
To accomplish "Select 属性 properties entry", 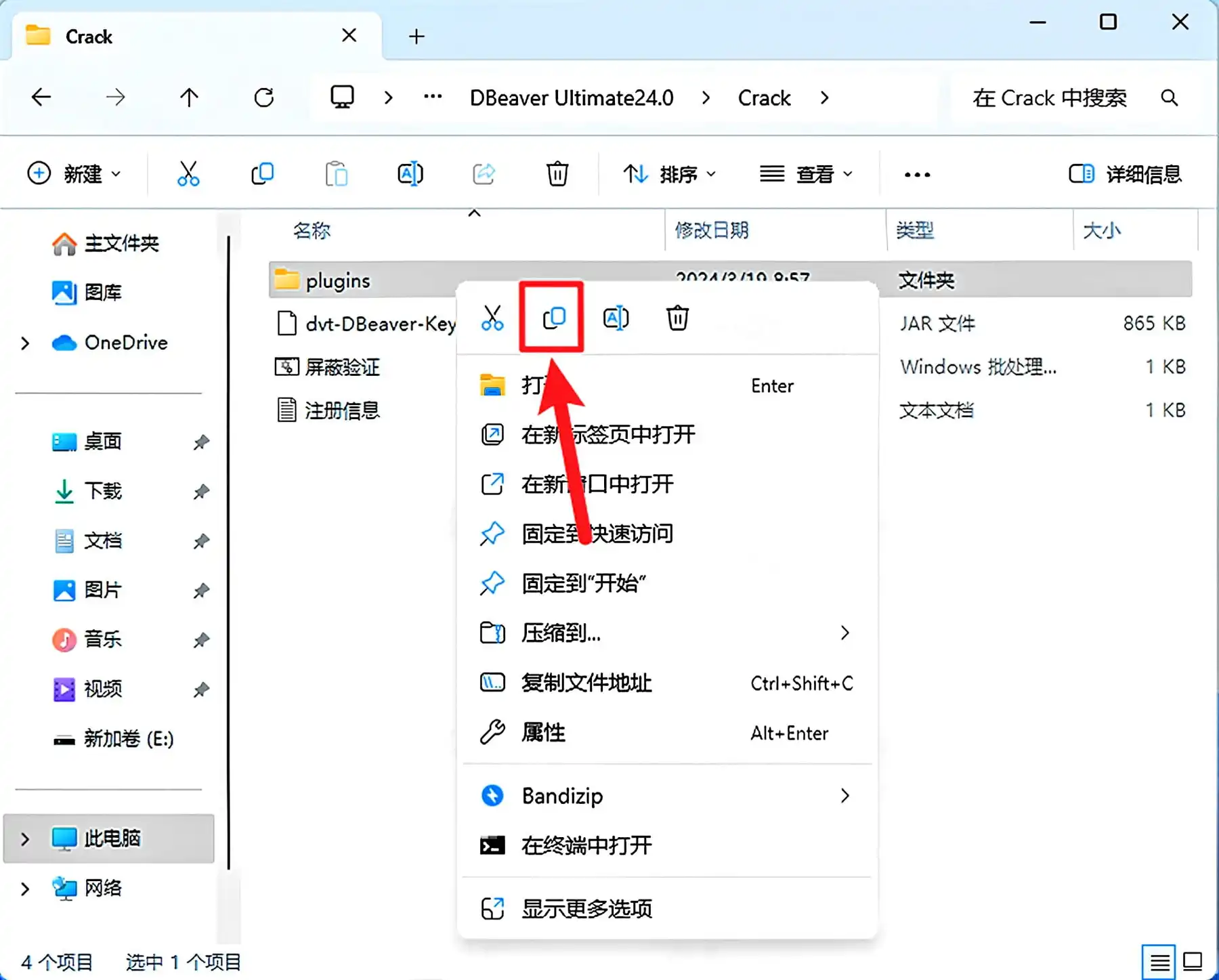I will click(666, 733).
